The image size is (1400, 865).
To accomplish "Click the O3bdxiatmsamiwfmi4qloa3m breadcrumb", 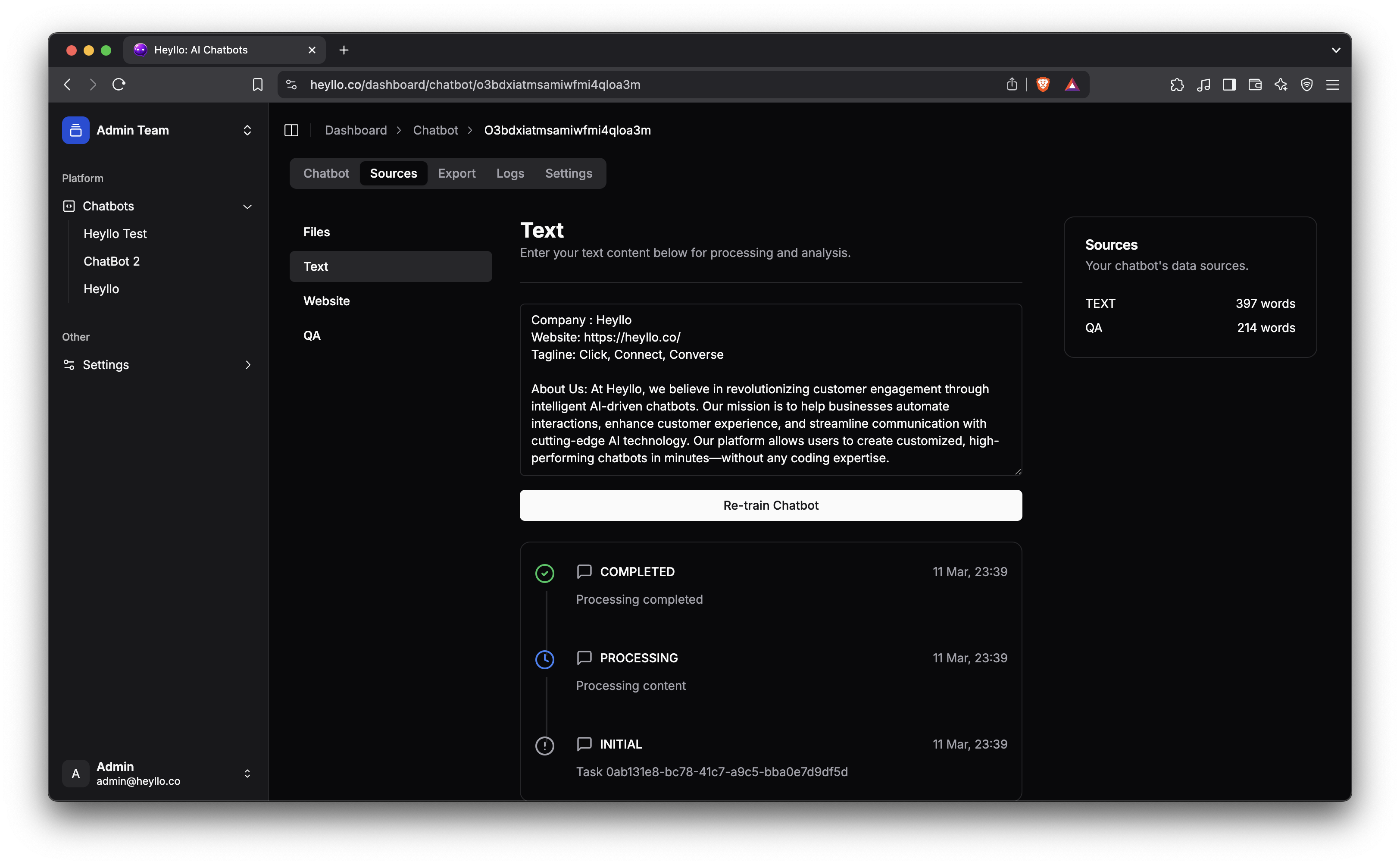I will pos(567,130).
